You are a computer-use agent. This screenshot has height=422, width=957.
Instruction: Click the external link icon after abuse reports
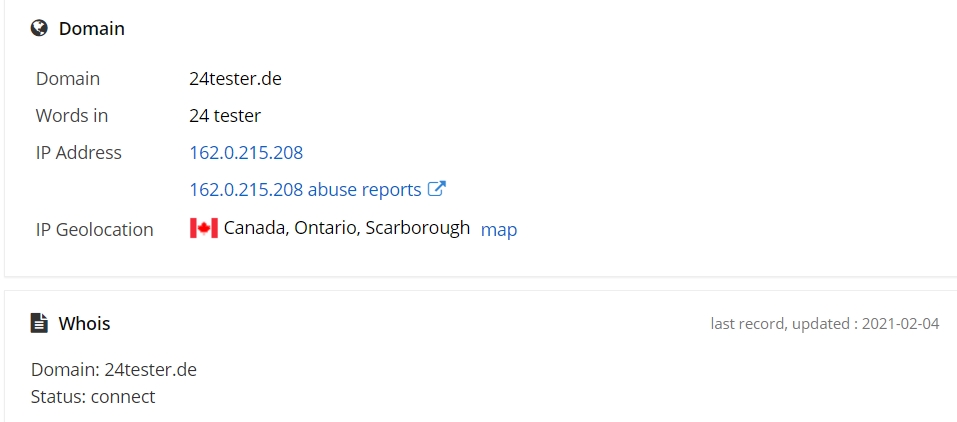click(x=436, y=189)
